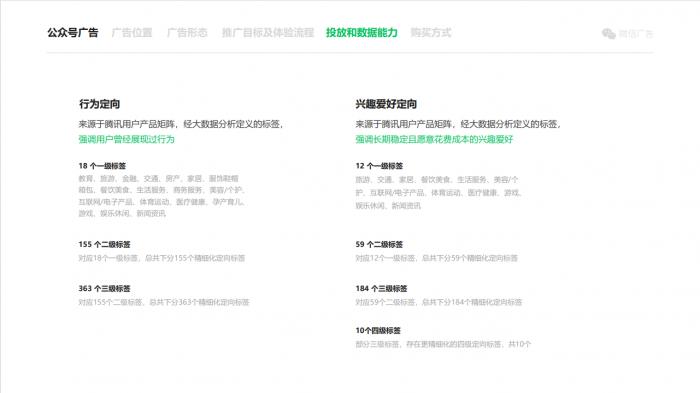Click description 对应155个二级标签 under 363 label
The image size is (700, 393).
pos(164,302)
